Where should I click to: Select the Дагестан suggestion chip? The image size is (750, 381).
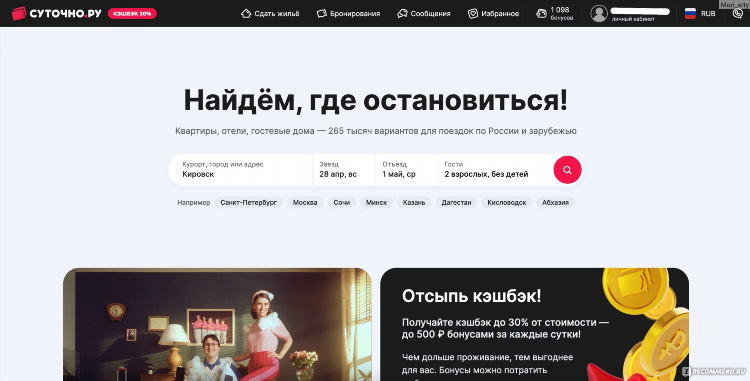[456, 203]
